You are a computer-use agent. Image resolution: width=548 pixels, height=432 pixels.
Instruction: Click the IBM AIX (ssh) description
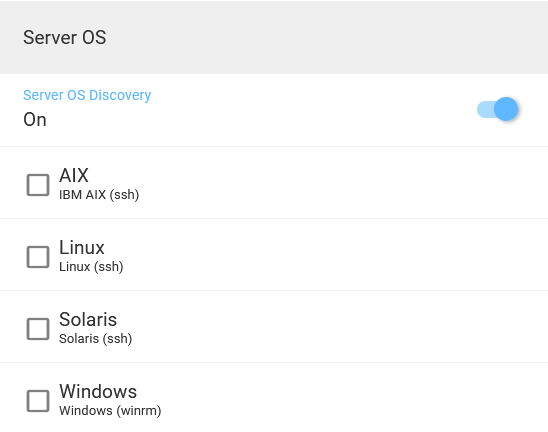pyautogui.click(x=99, y=195)
